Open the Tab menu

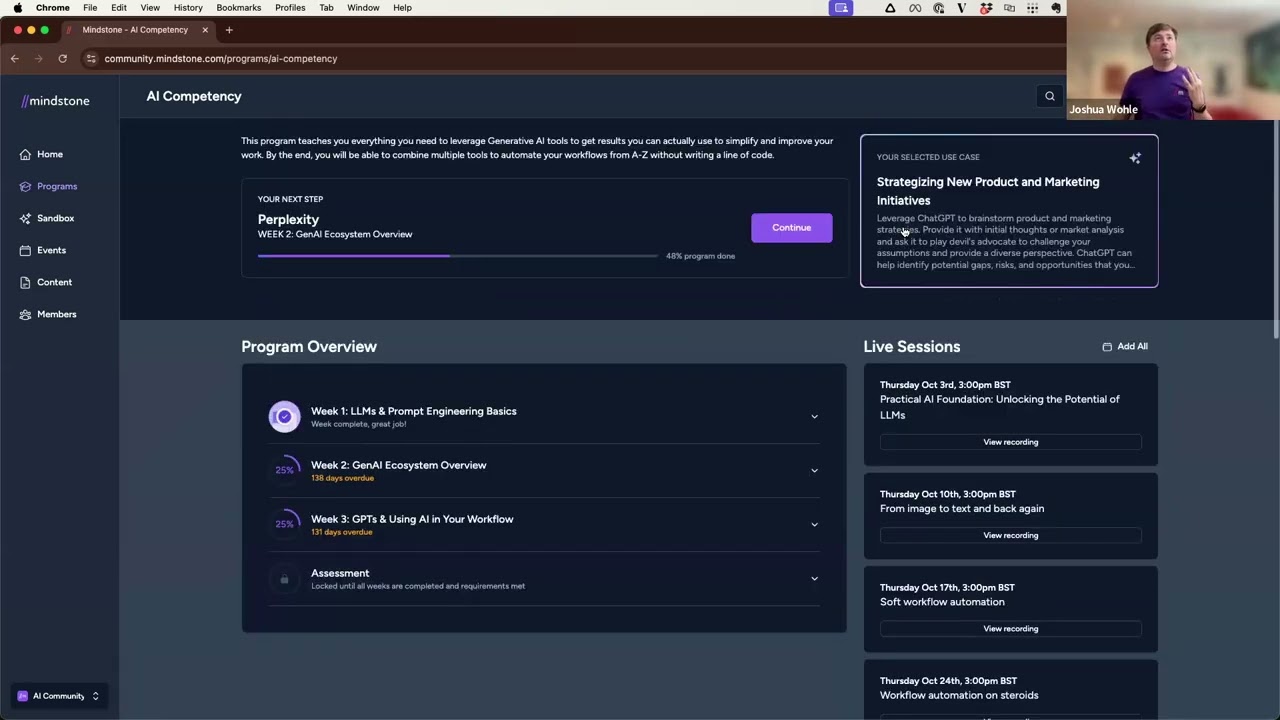coord(326,7)
